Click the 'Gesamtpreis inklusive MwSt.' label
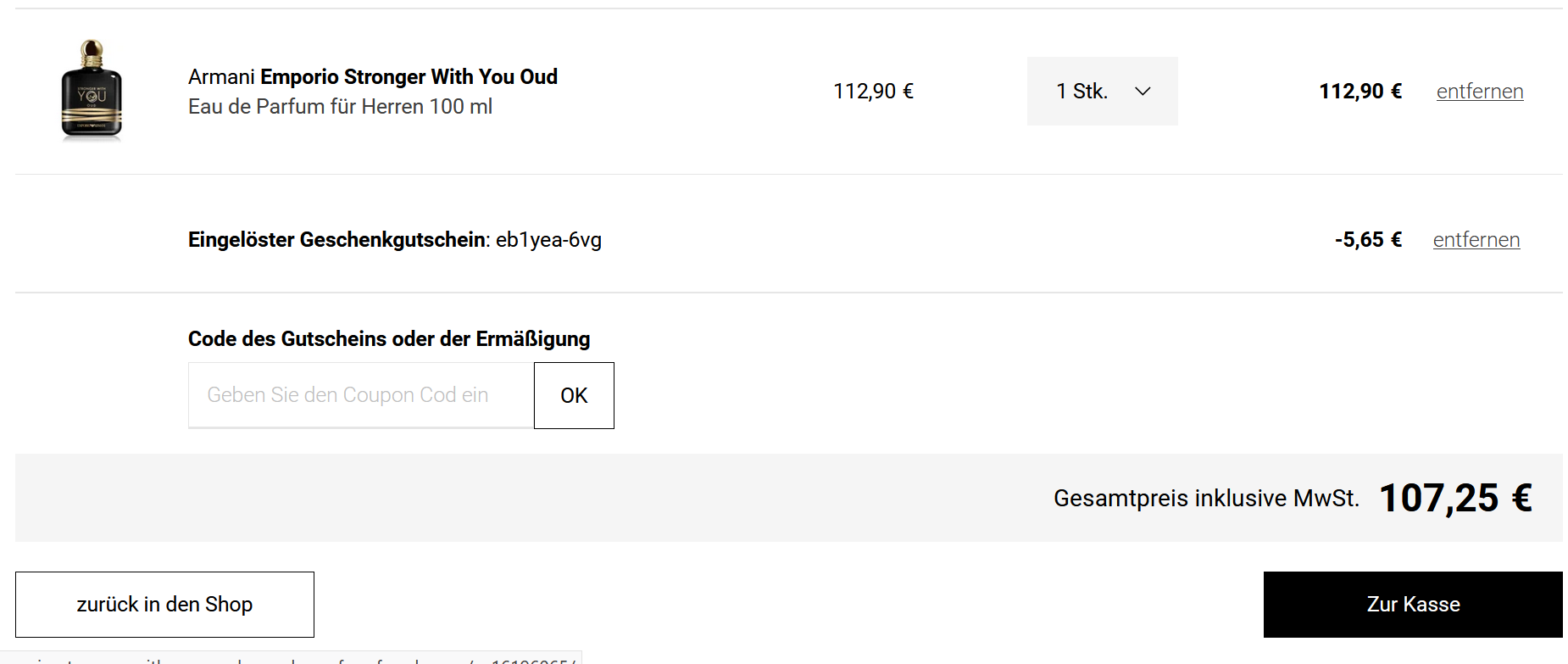 (1205, 499)
